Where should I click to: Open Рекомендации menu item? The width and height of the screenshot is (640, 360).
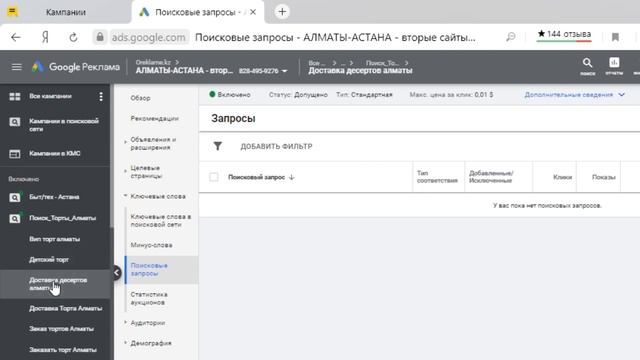(155, 118)
